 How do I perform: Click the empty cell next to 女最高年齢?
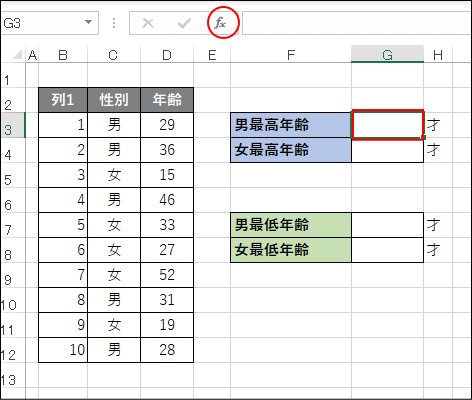(x=388, y=150)
